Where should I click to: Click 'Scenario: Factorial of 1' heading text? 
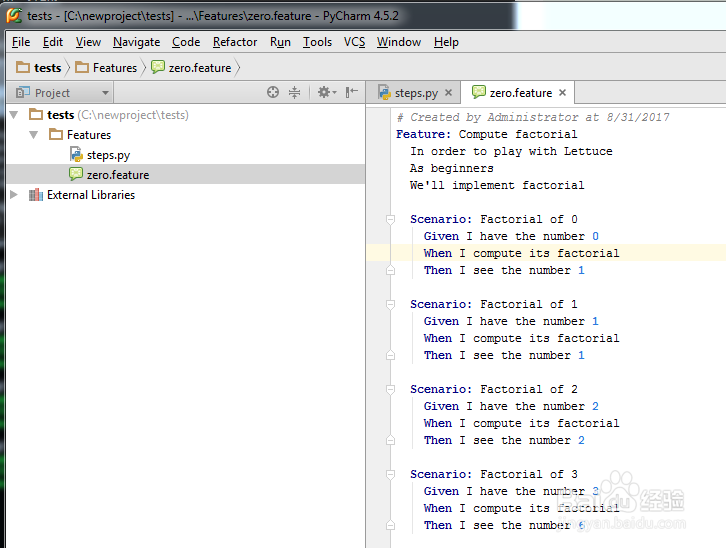click(494, 304)
